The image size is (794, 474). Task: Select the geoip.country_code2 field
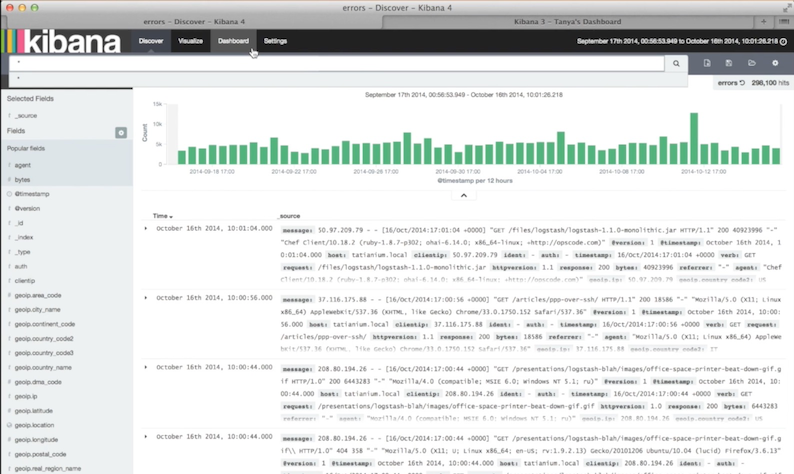(x=44, y=339)
